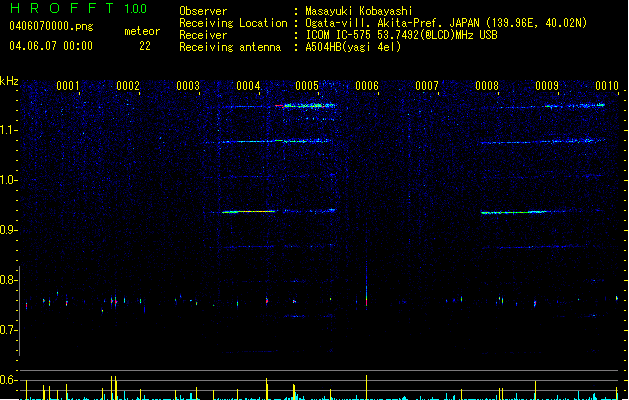Click the ICOM IC-575 receiver text
The width and height of the screenshot is (629, 400).
point(401,35)
